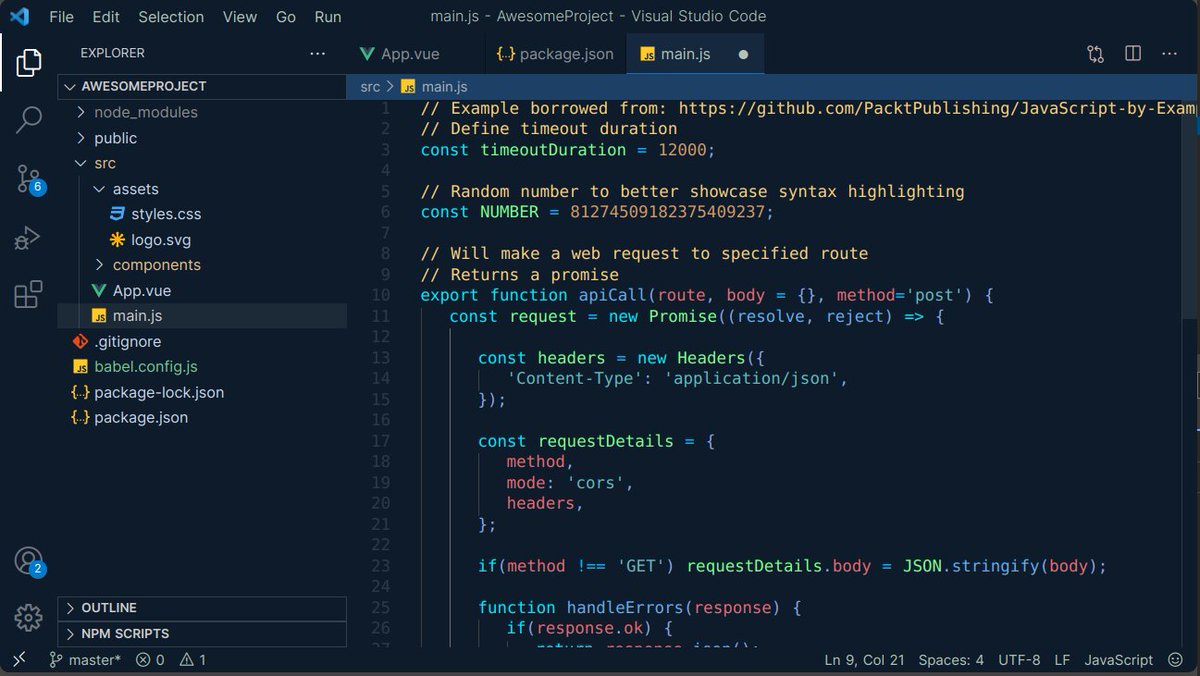Open styles.css in the file tree
This screenshot has width=1200, height=676.
[202, 214]
